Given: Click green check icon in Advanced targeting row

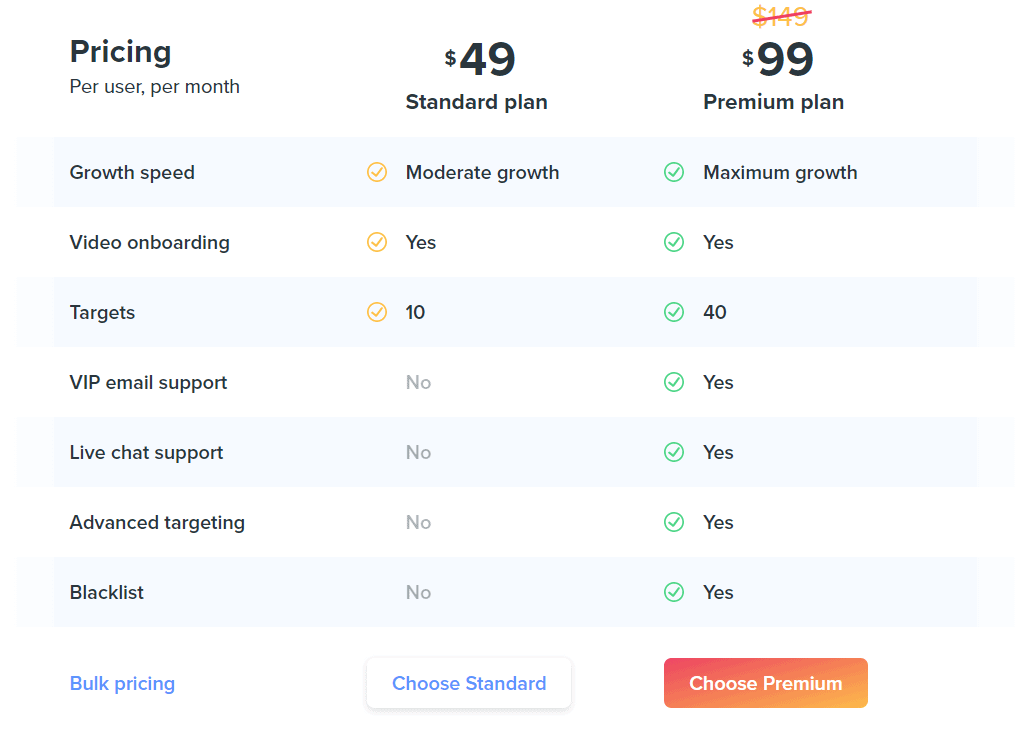Looking at the screenshot, I should point(674,522).
